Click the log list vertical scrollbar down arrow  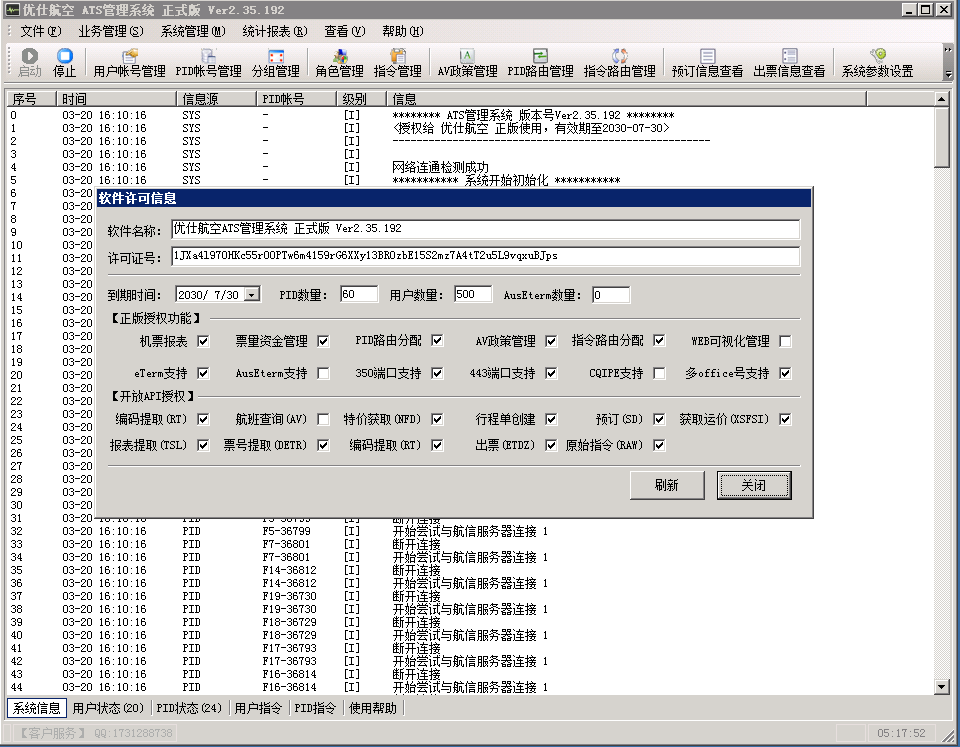[942, 686]
